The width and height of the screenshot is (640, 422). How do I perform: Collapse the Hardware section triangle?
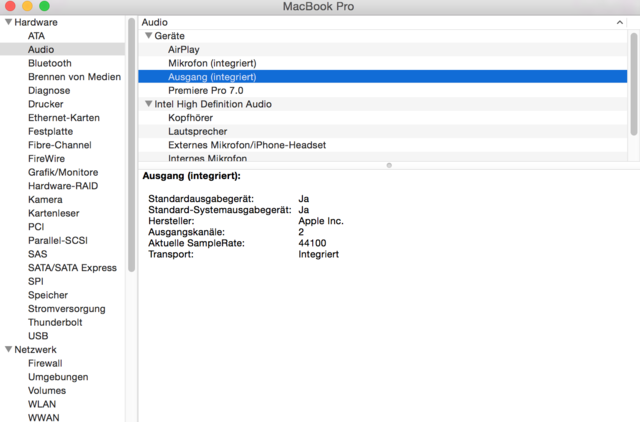point(8,22)
